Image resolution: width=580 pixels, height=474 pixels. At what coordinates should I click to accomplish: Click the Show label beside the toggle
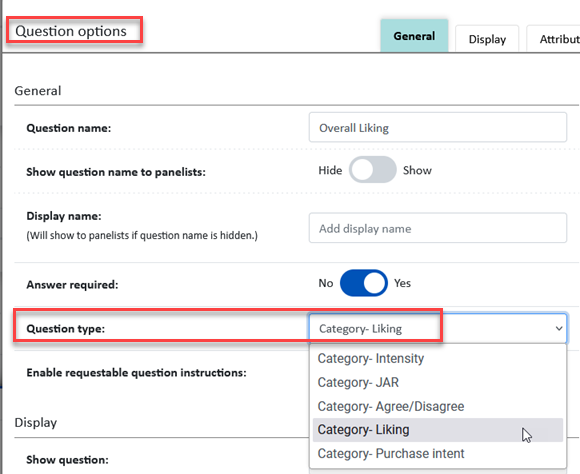[417, 170]
